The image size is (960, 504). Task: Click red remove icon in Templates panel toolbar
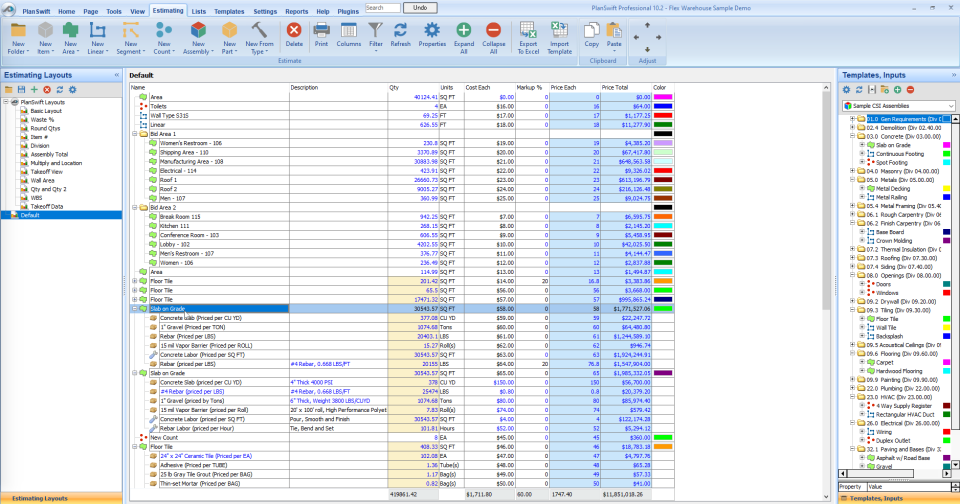click(910, 89)
